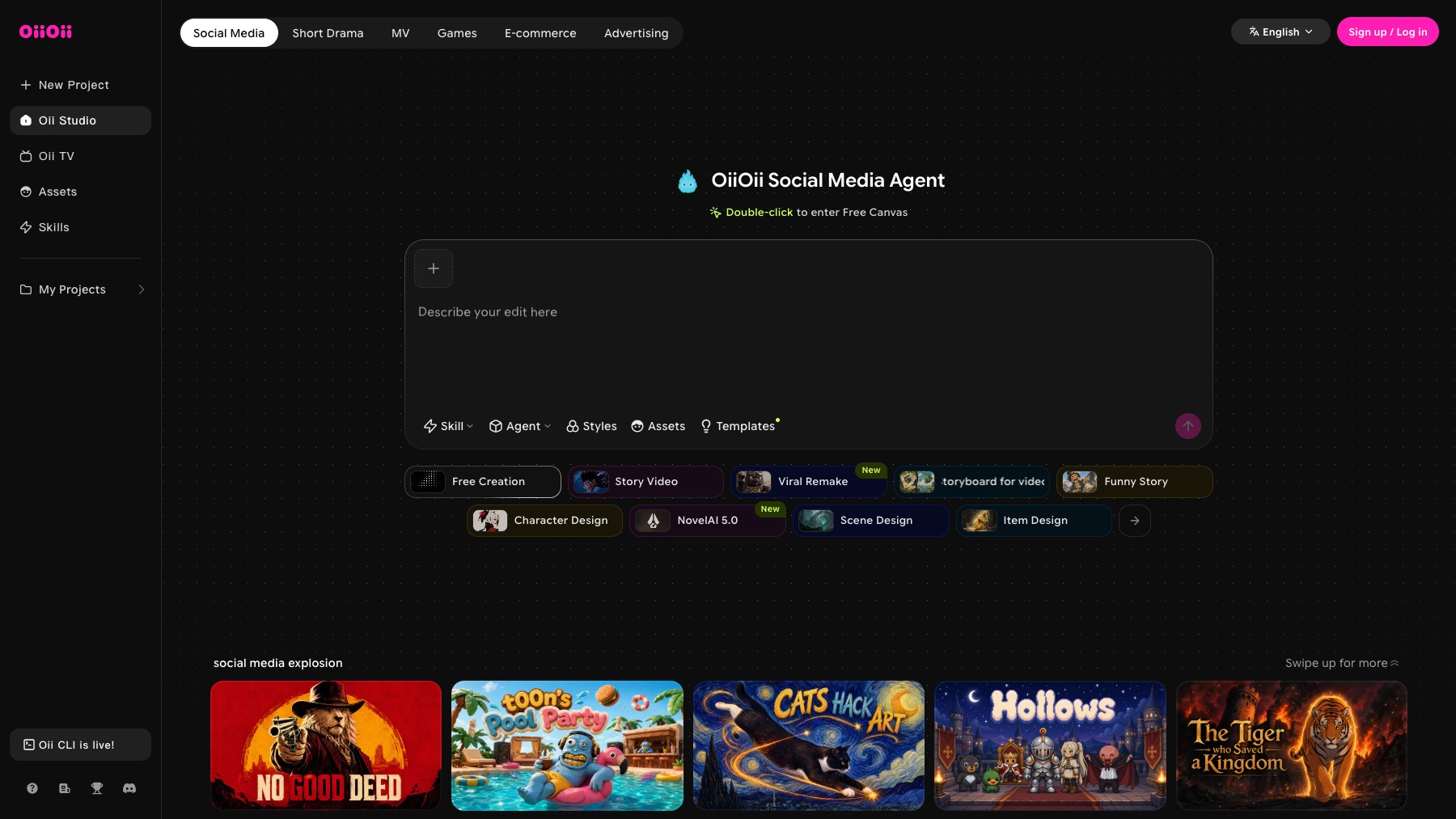
Task: Click Sign up / Log in
Action: (x=1387, y=32)
